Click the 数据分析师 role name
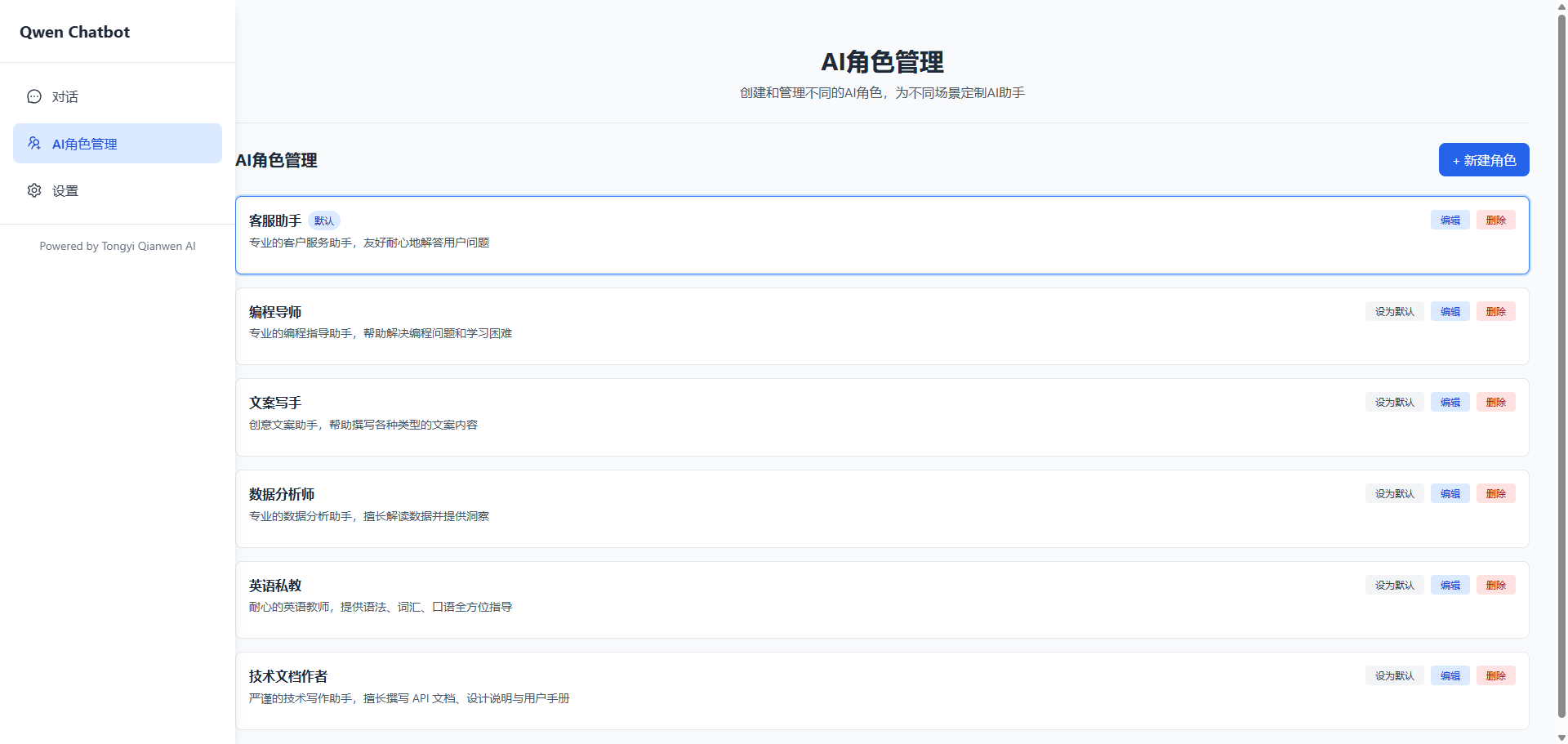 282,494
